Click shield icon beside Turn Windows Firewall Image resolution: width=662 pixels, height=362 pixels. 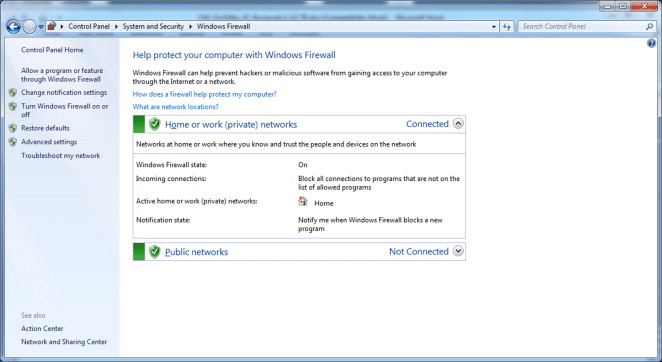point(13,106)
